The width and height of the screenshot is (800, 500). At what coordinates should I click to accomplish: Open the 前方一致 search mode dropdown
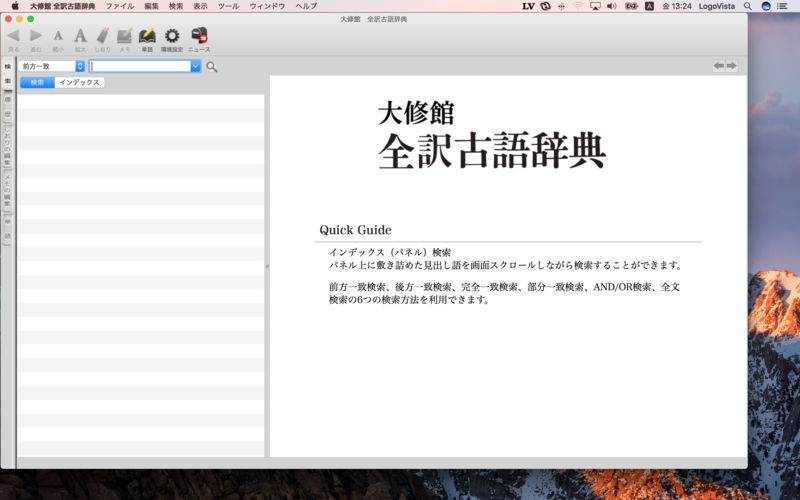tap(52, 66)
